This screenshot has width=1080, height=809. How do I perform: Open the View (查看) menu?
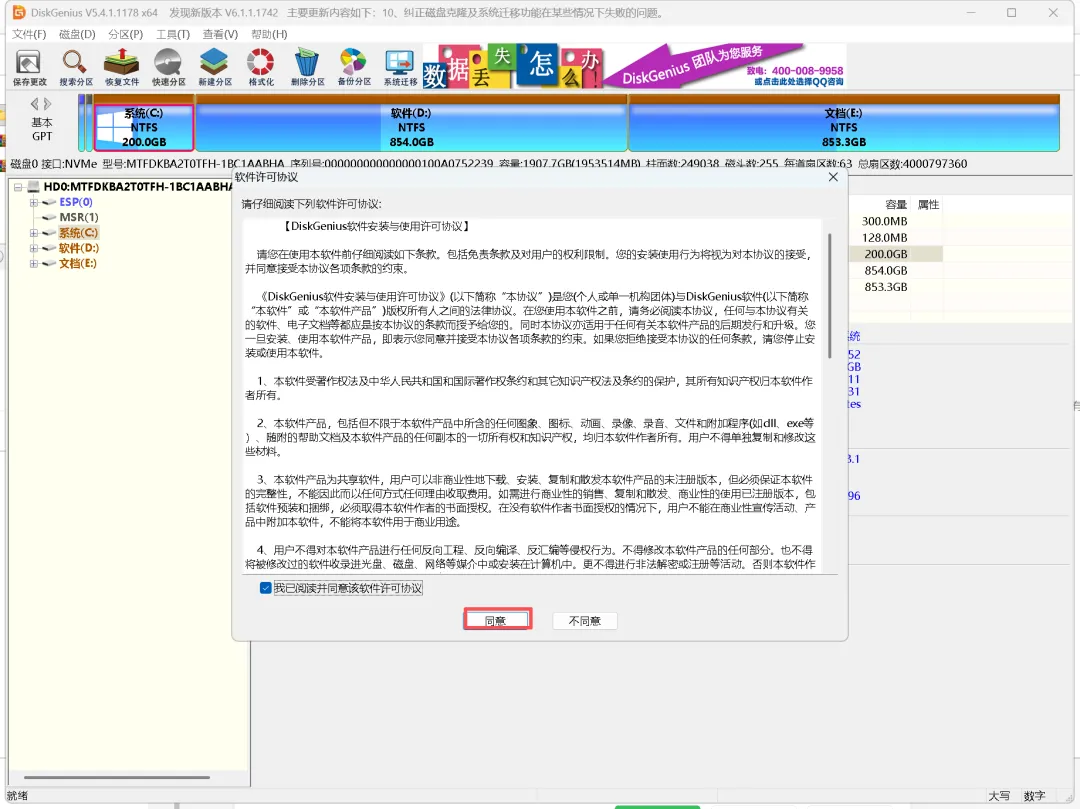coord(220,34)
